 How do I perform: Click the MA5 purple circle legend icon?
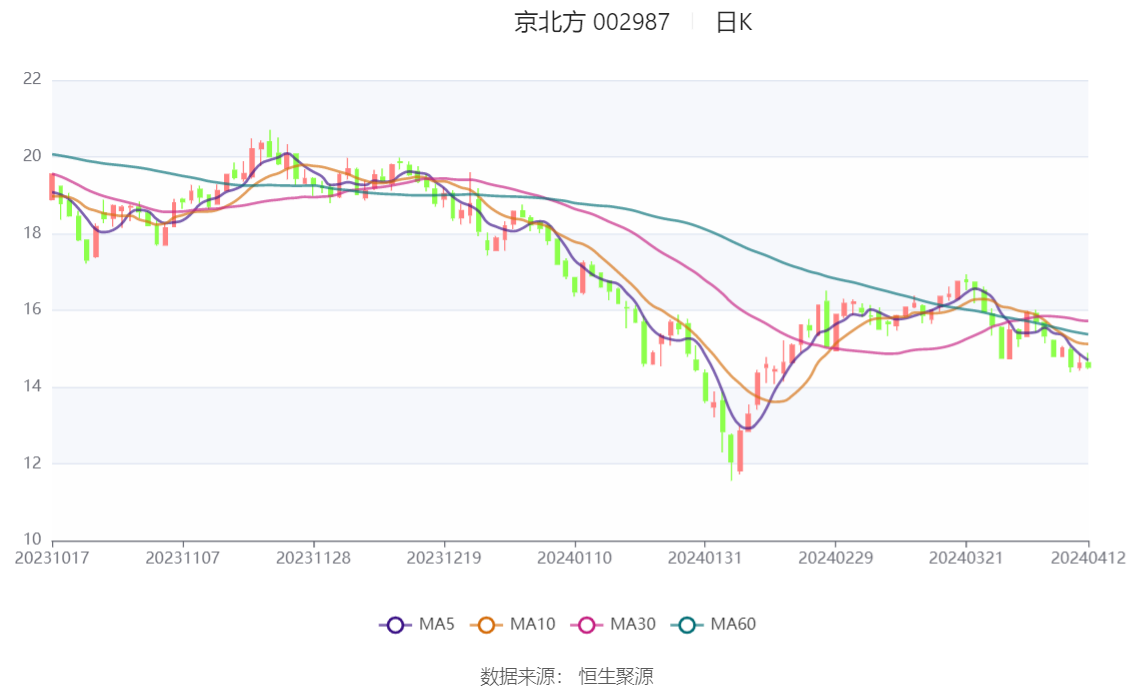[x=395, y=625]
